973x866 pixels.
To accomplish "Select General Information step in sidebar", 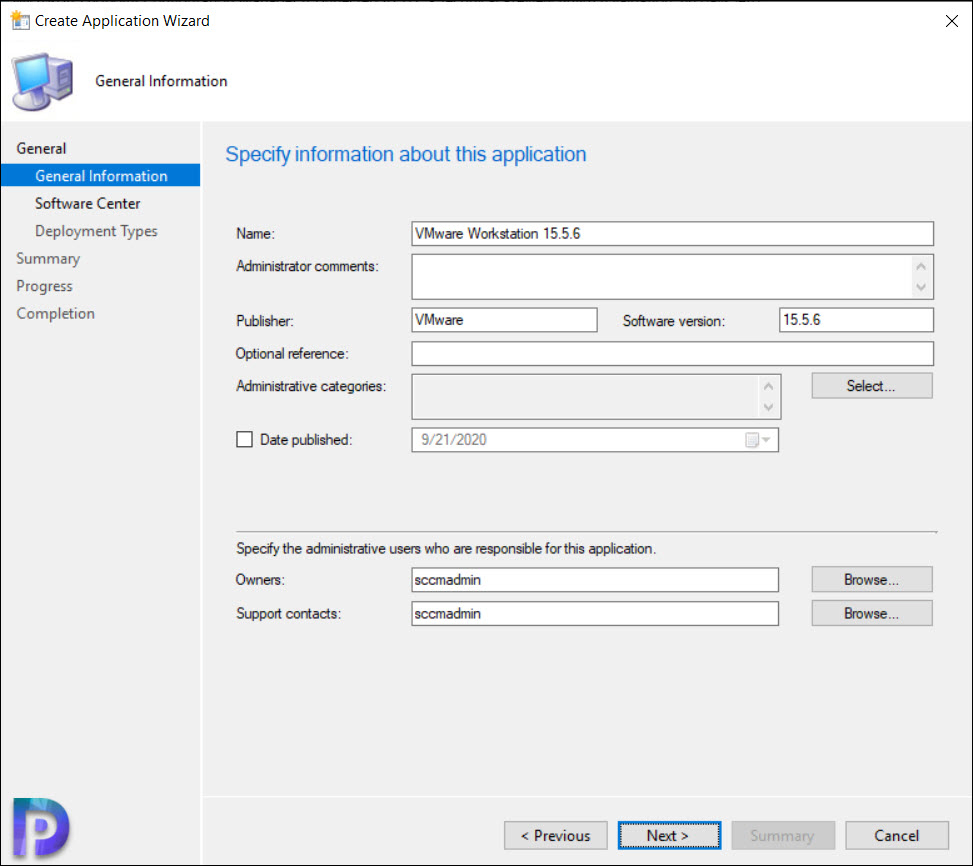I will point(101,176).
